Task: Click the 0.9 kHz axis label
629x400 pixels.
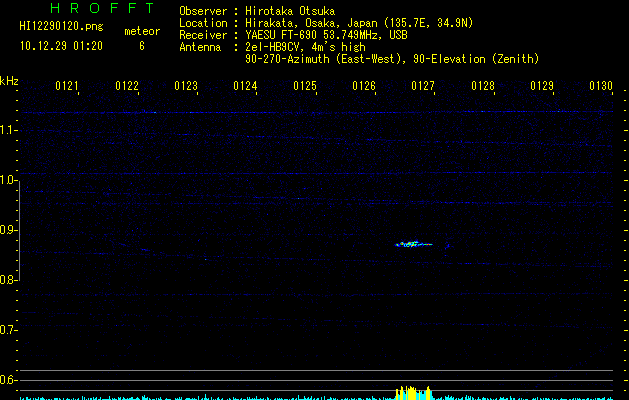Action: [x=8, y=230]
